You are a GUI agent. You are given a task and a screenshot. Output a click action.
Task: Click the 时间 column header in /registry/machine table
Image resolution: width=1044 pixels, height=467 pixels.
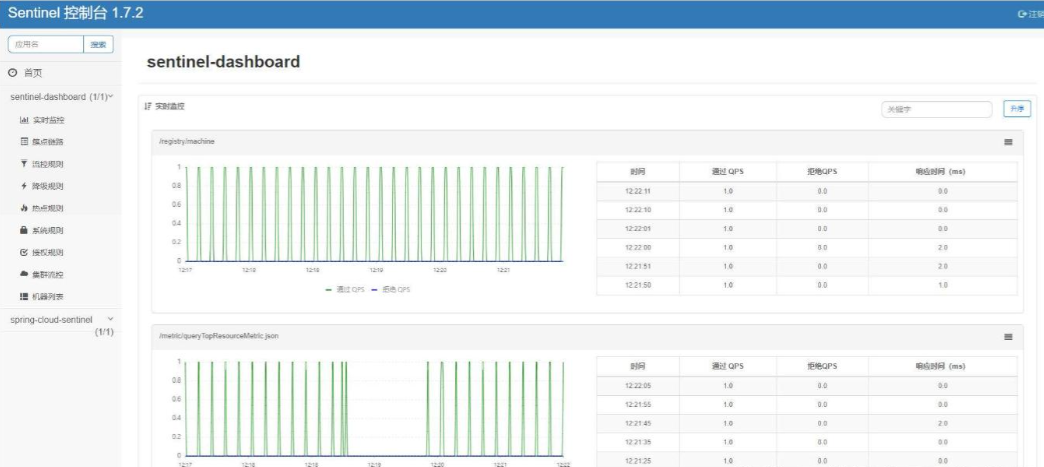pyautogui.click(x=638, y=172)
